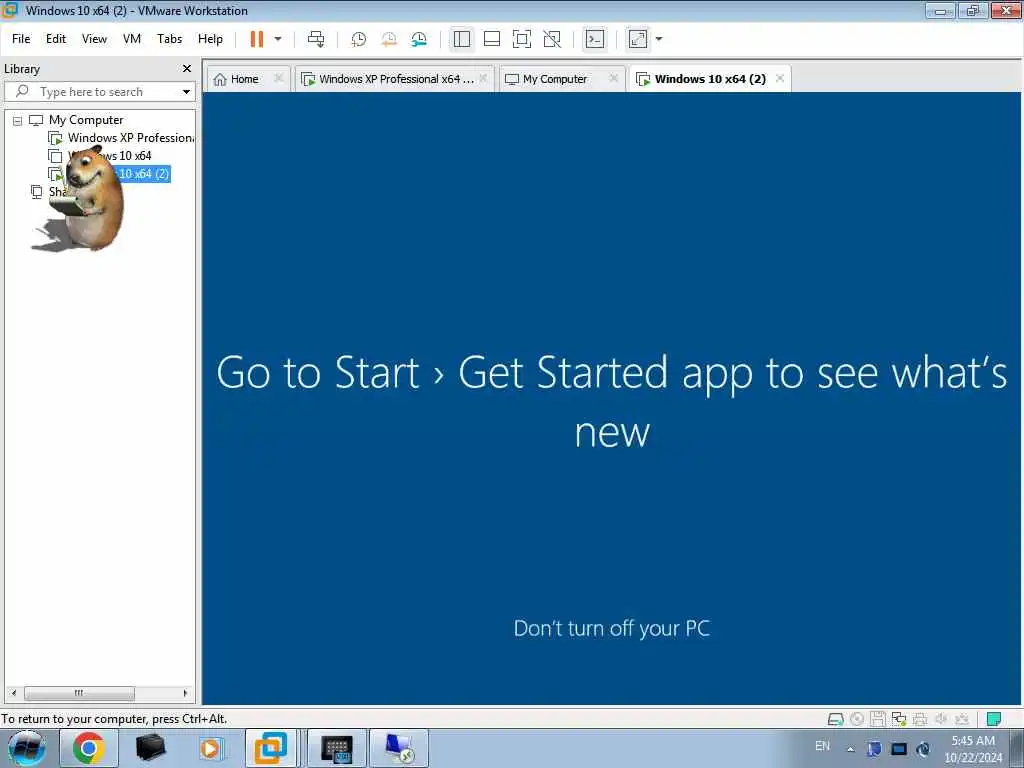Select Windows XP Professional in library tree
Viewport: 1024px width, 768px height.
[131, 138]
